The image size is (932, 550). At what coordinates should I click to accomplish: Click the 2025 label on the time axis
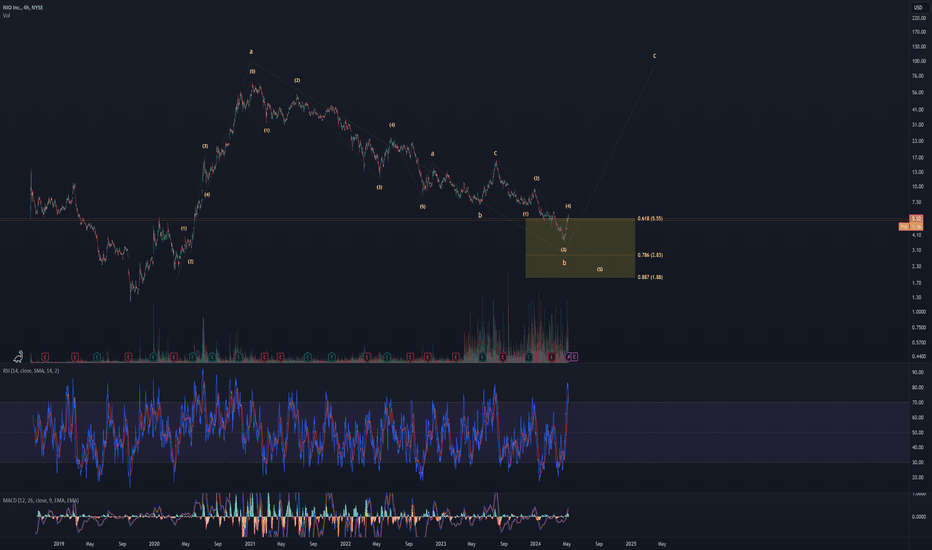pyautogui.click(x=631, y=543)
